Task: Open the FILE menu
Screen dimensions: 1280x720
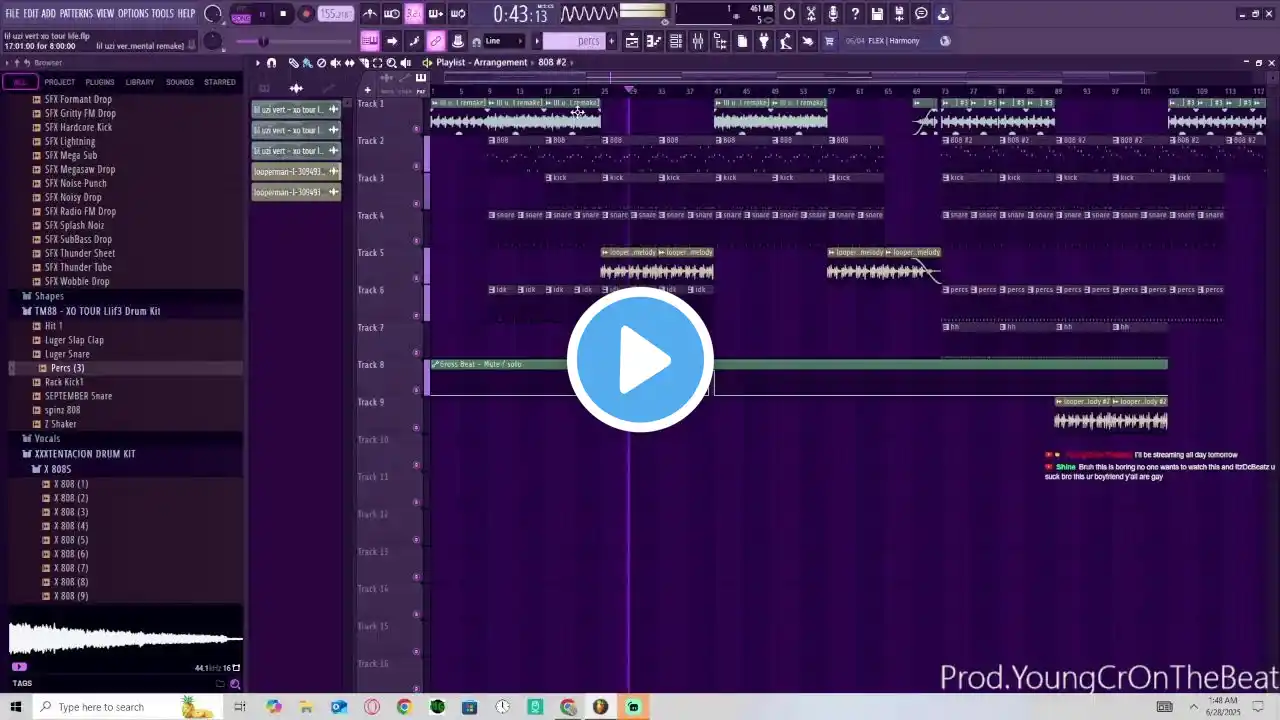Action: point(13,14)
